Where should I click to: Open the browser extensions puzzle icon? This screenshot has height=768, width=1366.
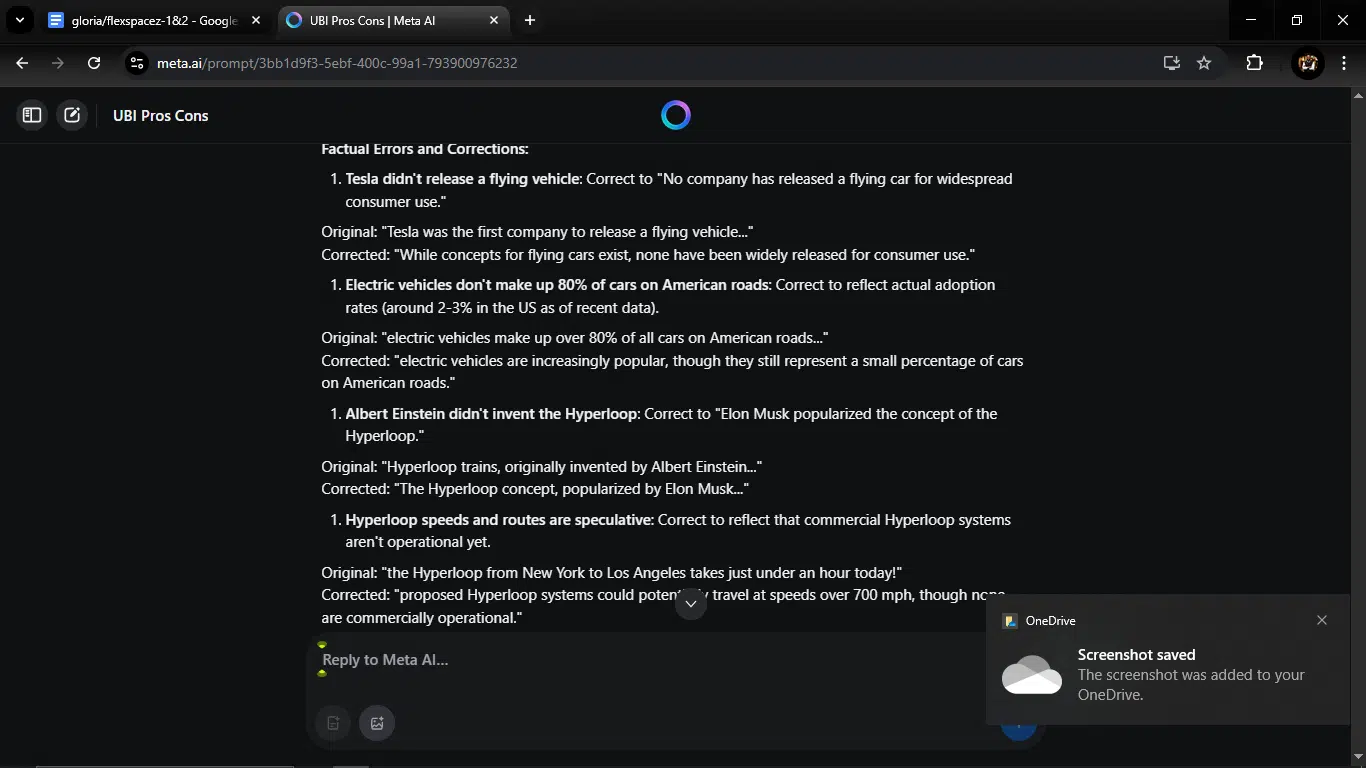point(1255,63)
